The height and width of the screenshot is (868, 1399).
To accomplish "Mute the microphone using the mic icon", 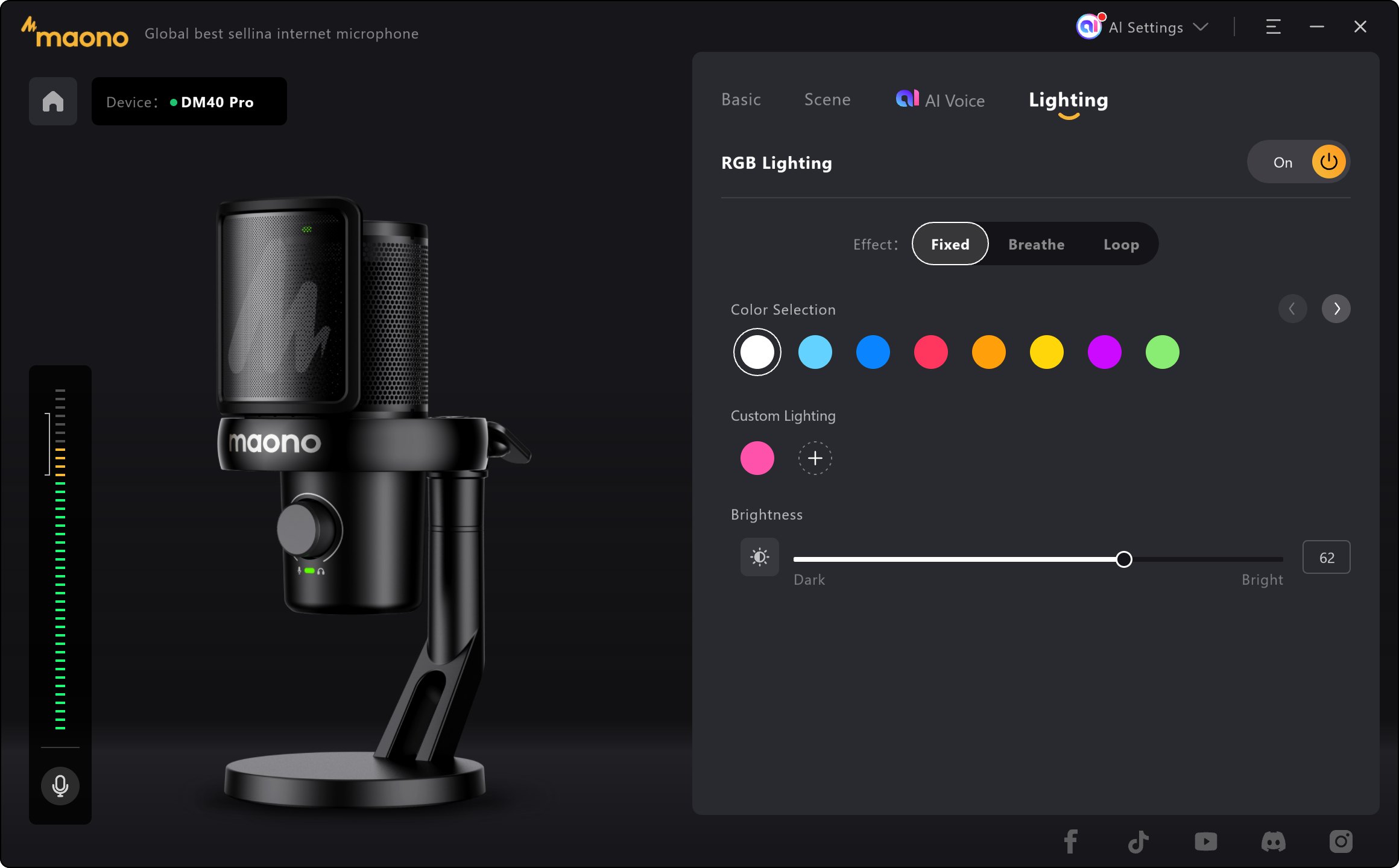I will pos(60,785).
